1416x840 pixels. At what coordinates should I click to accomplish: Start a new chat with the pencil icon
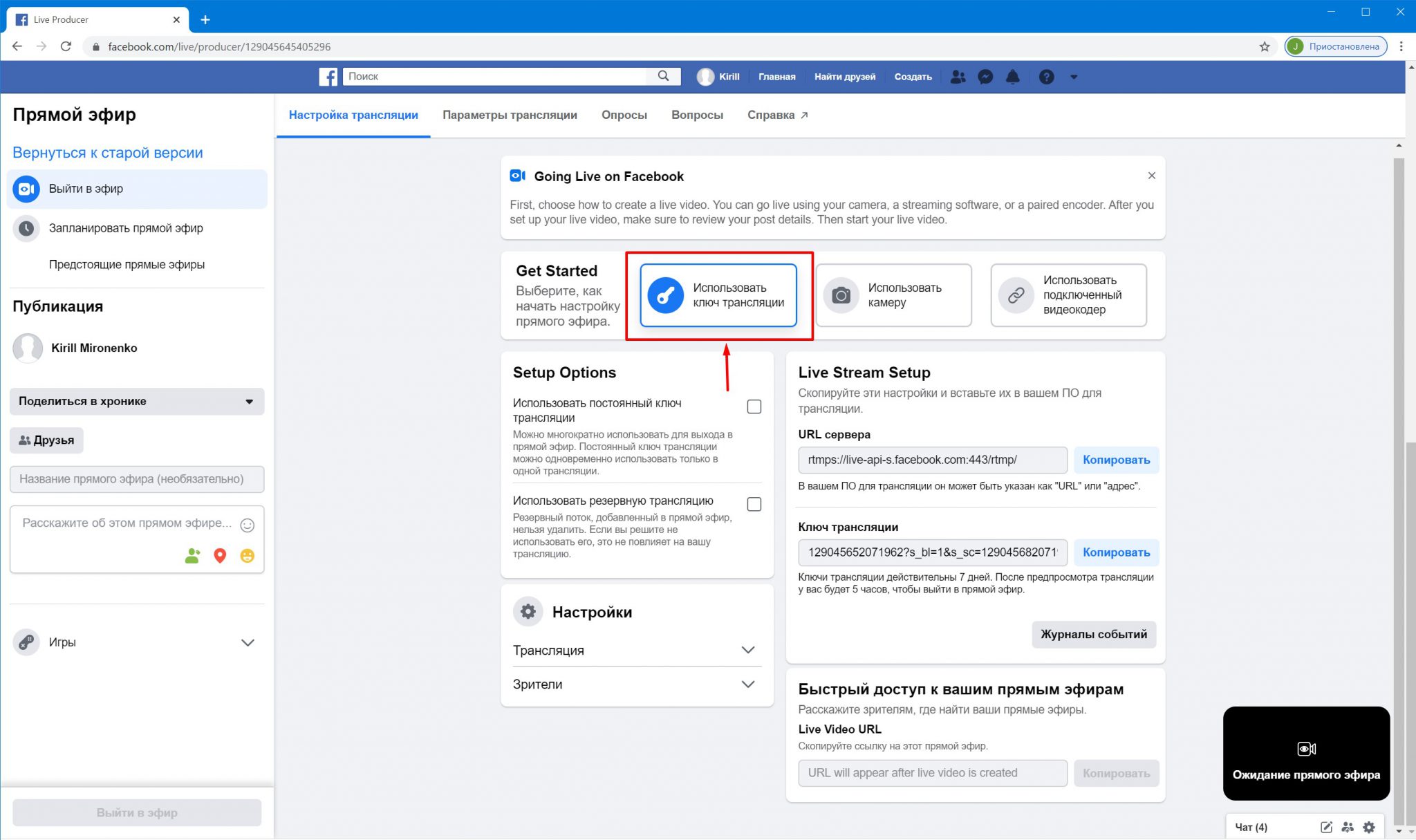1327,827
